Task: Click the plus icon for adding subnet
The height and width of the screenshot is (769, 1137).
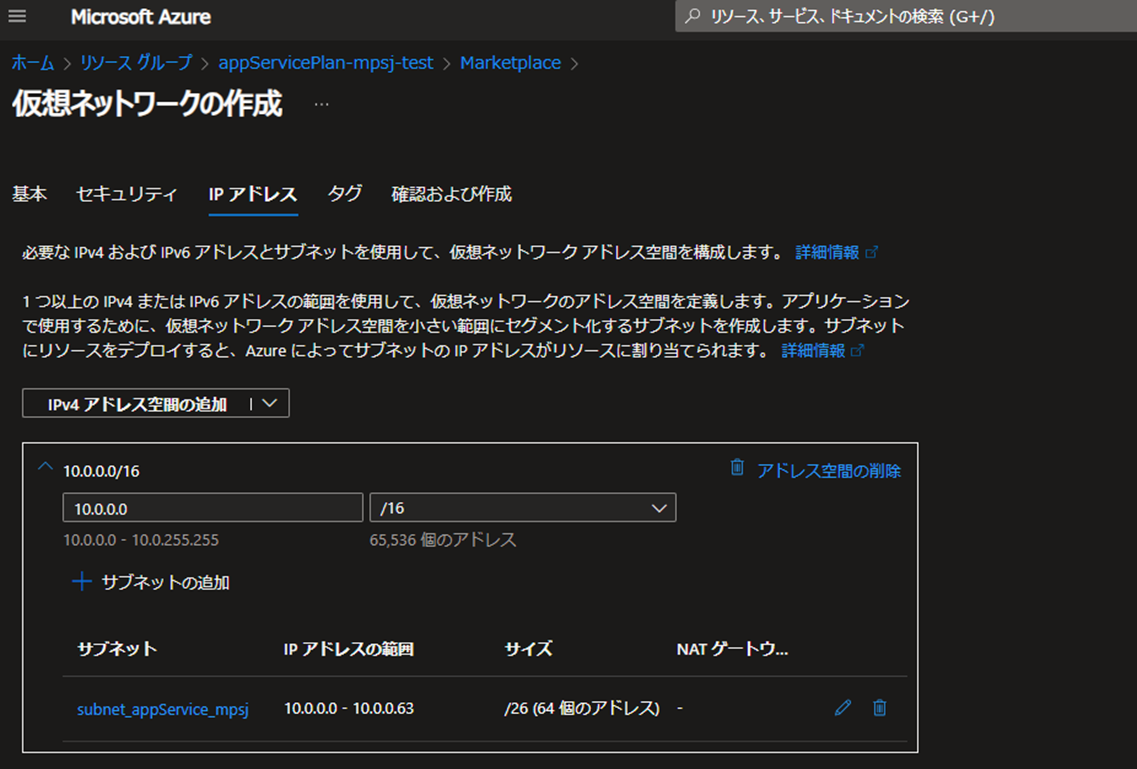Action: pos(82,581)
